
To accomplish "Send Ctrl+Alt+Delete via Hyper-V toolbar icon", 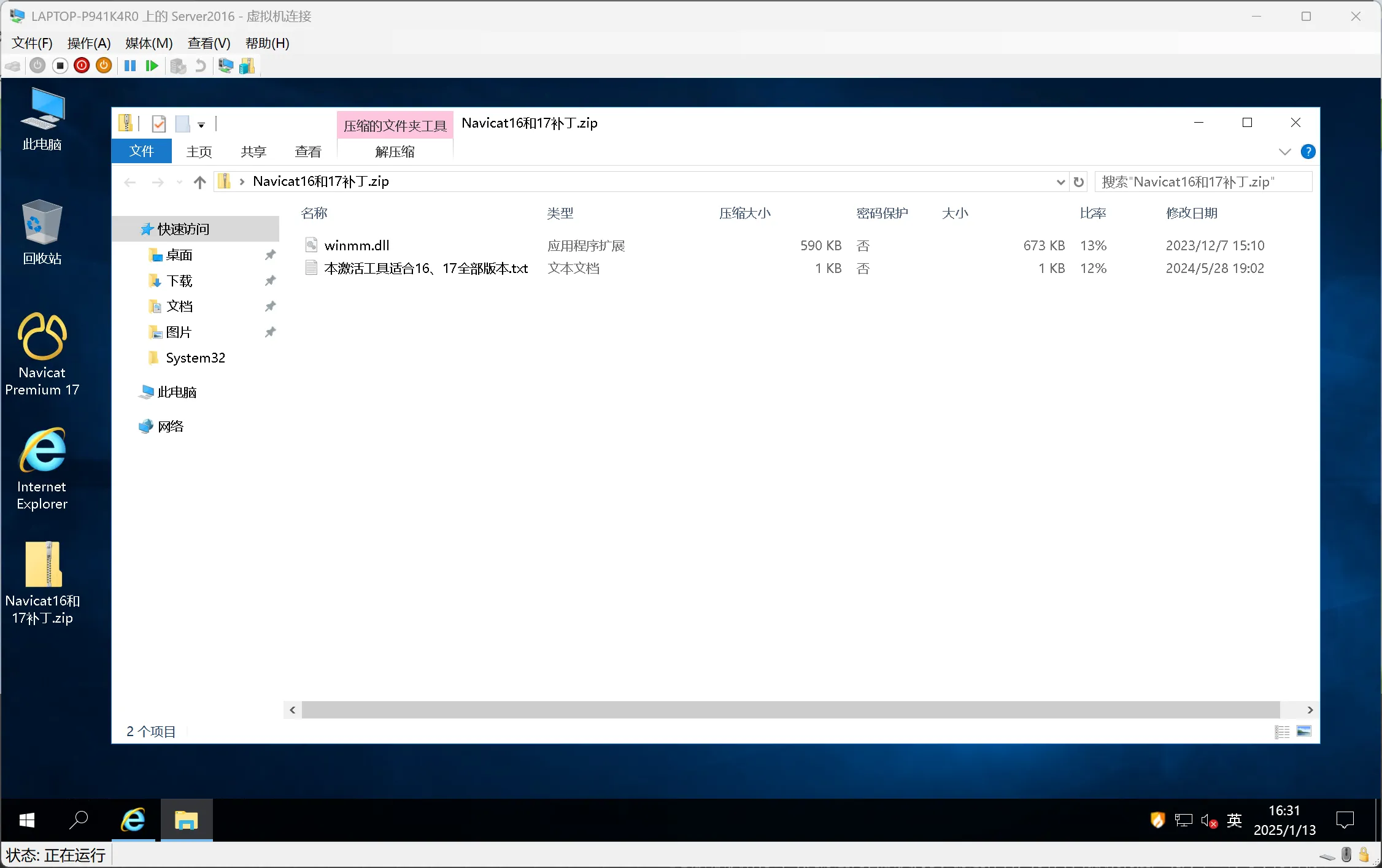I will pyautogui.click(x=13, y=66).
